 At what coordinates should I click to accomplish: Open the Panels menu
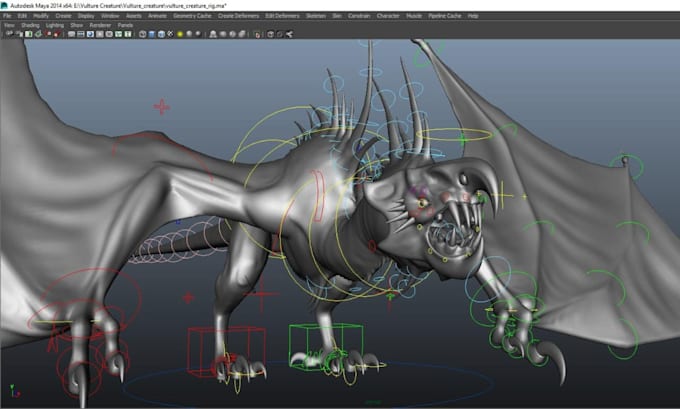(x=125, y=25)
